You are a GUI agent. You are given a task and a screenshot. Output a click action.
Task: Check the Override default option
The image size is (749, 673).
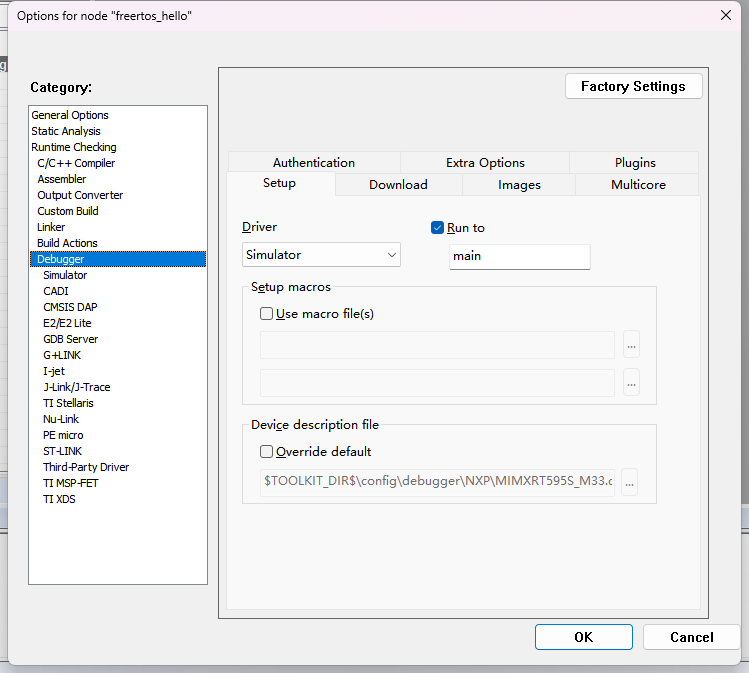(267, 452)
